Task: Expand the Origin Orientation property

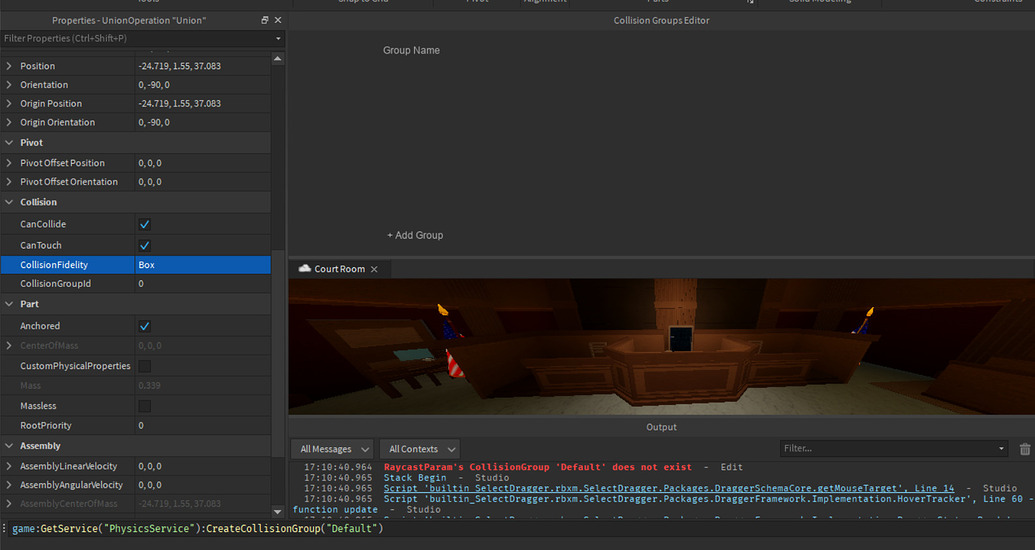Action: coord(9,122)
